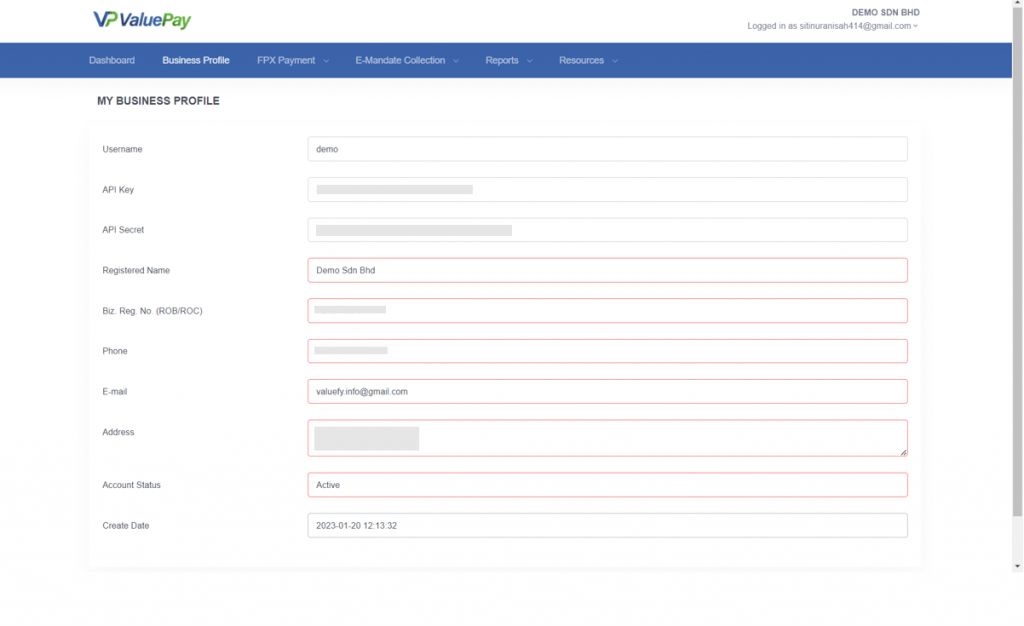Click the Username input field
The width and height of the screenshot is (1024, 626).
click(x=607, y=149)
